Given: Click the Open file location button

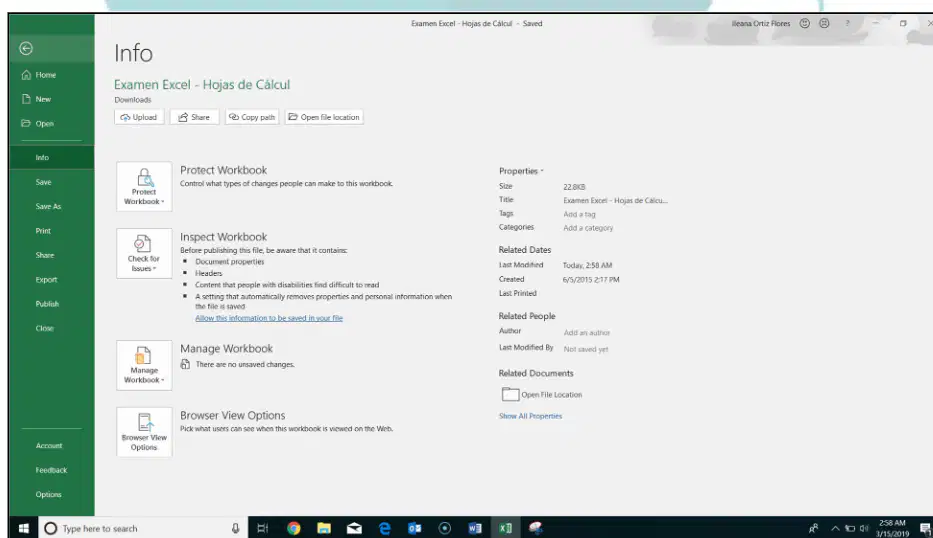Looking at the screenshot, I should 324,117.
